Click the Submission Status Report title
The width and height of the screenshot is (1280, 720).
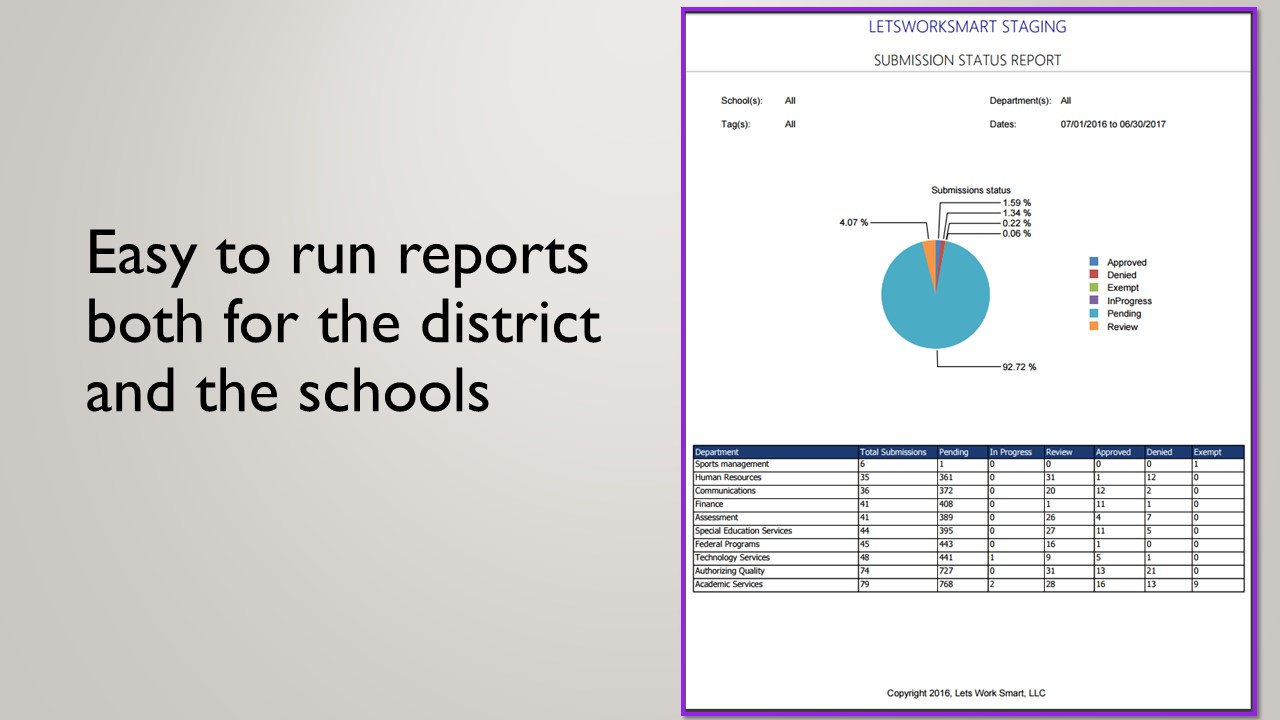pyautogui.click(x=967, y=60)
